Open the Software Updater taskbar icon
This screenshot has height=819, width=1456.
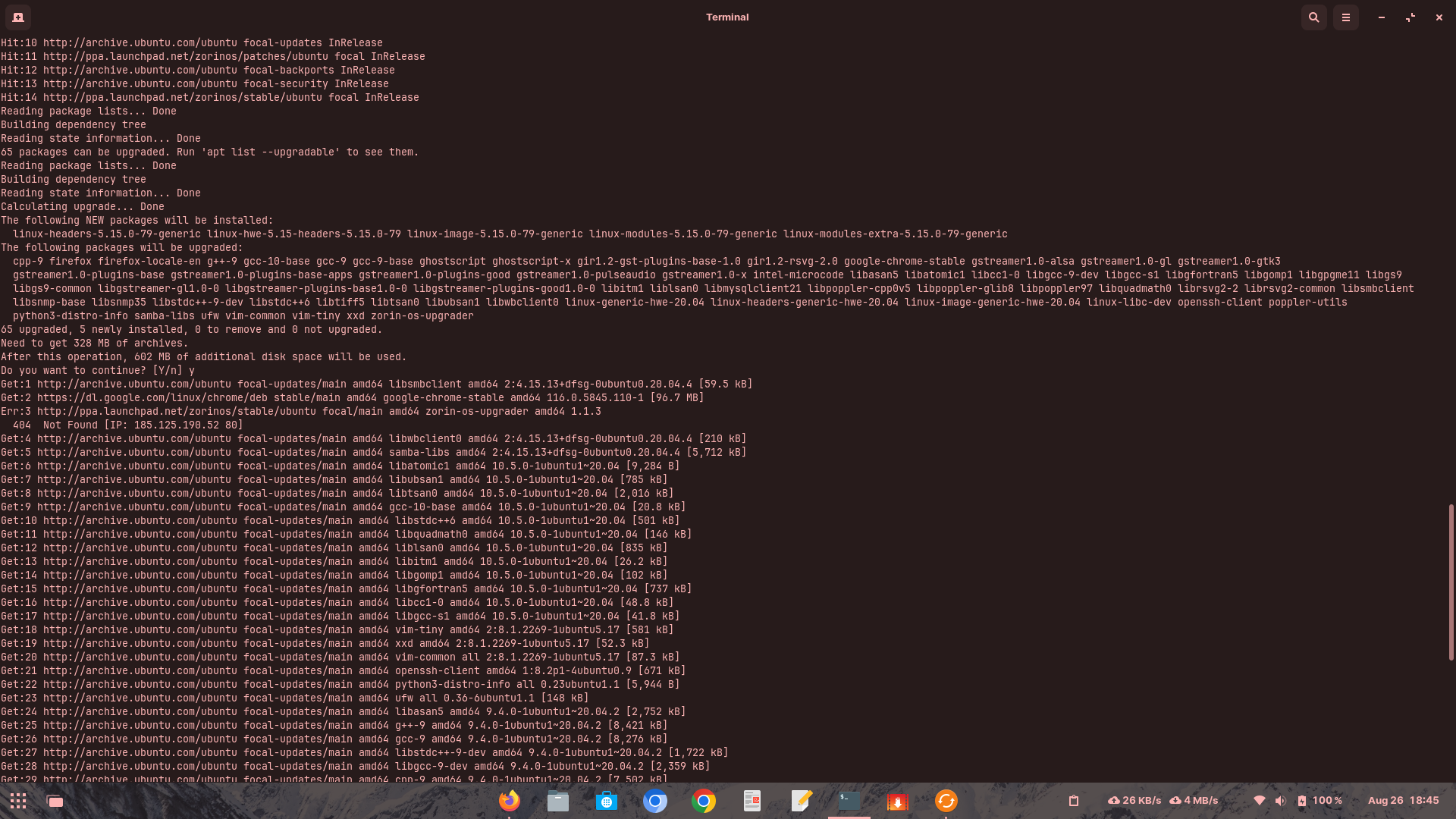coord(946,801)
